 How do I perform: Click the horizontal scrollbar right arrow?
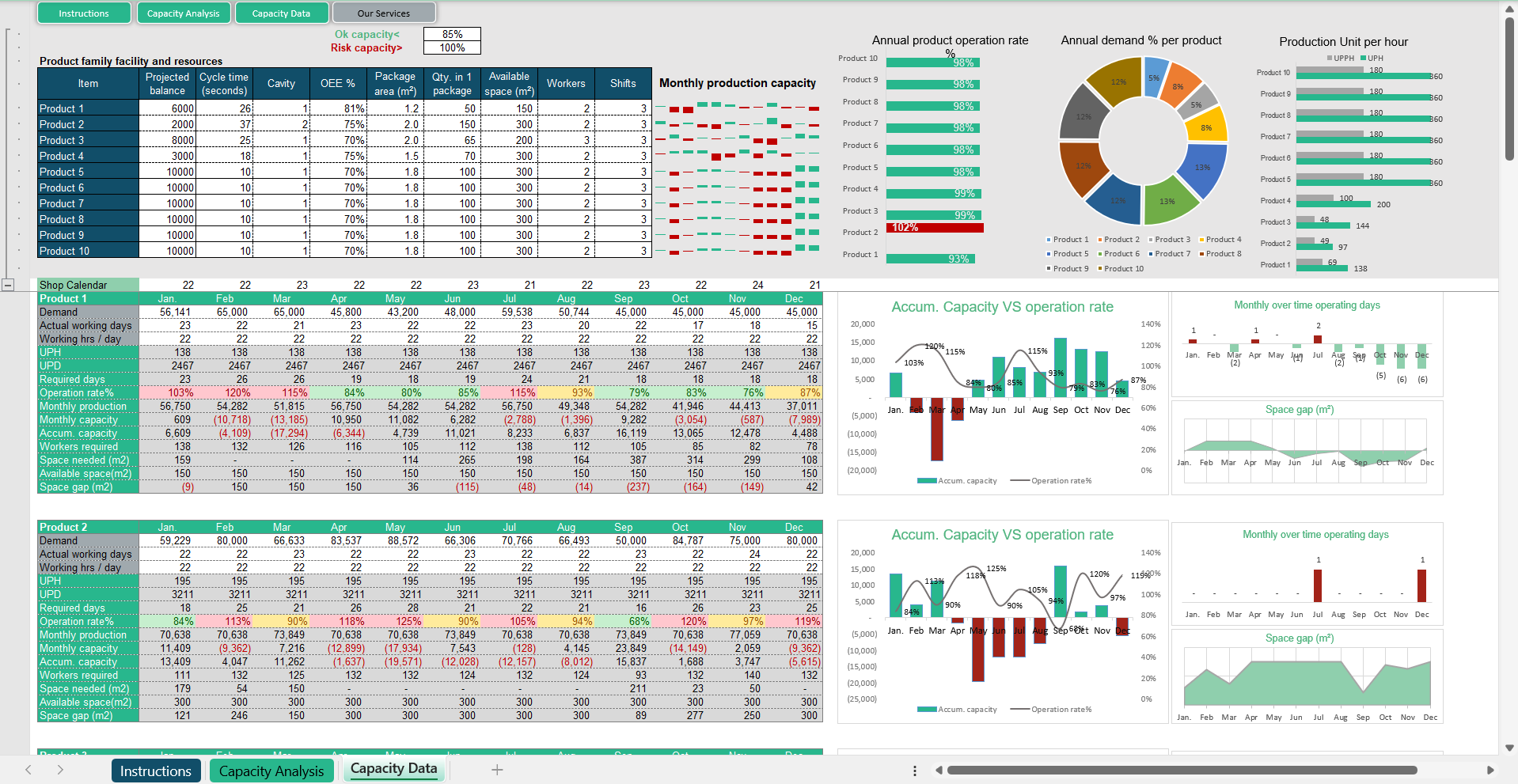coord(1490,770)
